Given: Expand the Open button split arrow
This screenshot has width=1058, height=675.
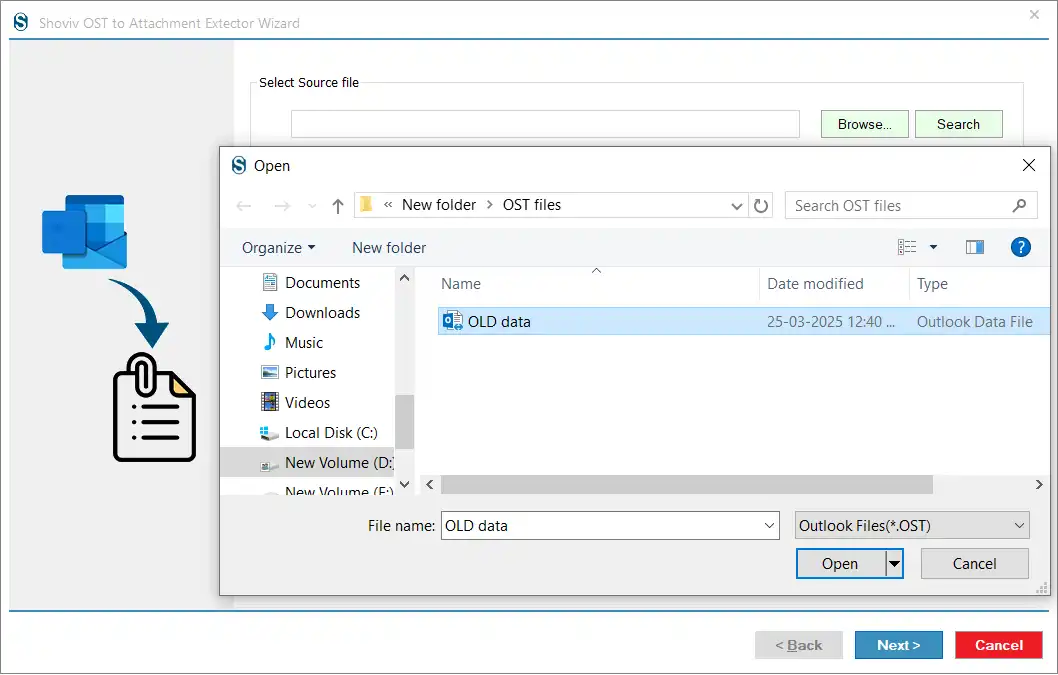Looking at the screenshot, I should coord(894,563).
